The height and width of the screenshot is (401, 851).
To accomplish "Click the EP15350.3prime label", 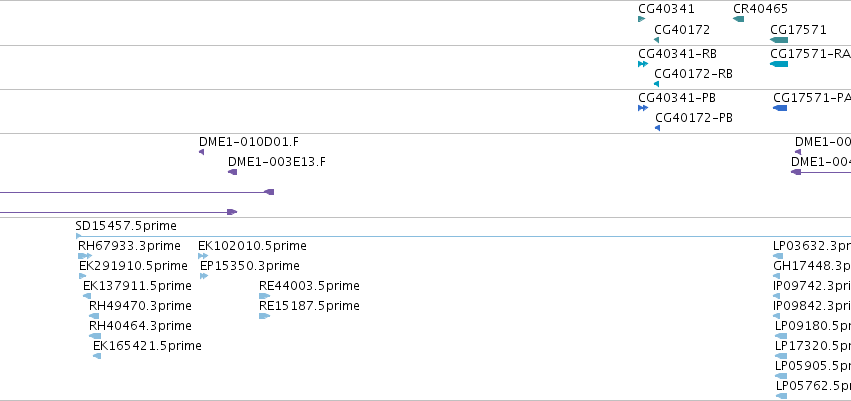I will [x=250, y=266].
